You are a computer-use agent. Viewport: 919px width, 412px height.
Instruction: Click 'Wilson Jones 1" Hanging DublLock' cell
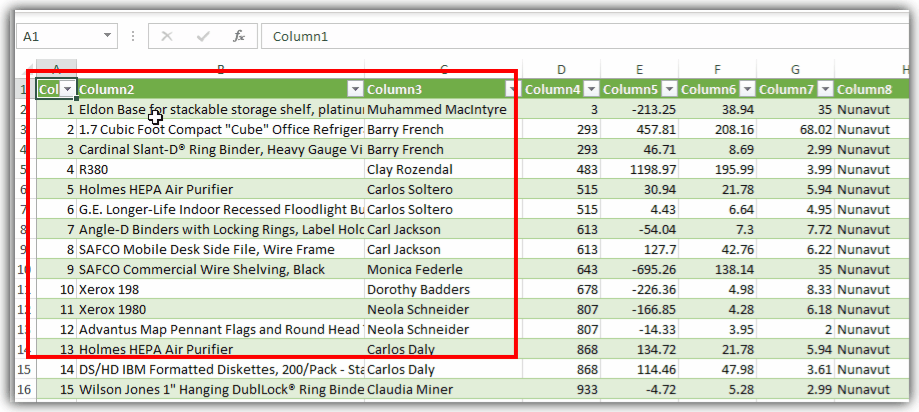220,390
